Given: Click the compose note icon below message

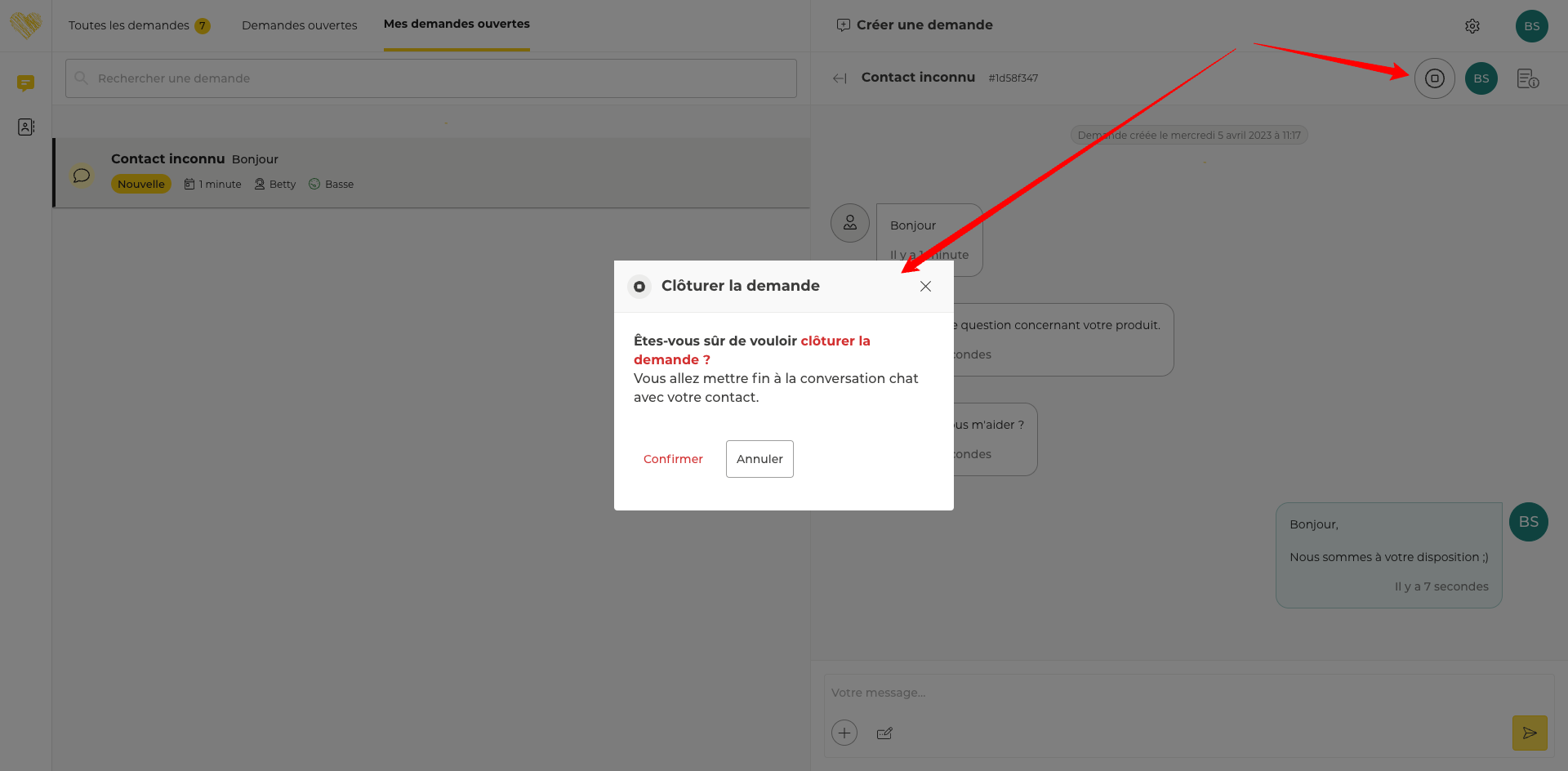Looking at the screenshot, I should point(884,733).
